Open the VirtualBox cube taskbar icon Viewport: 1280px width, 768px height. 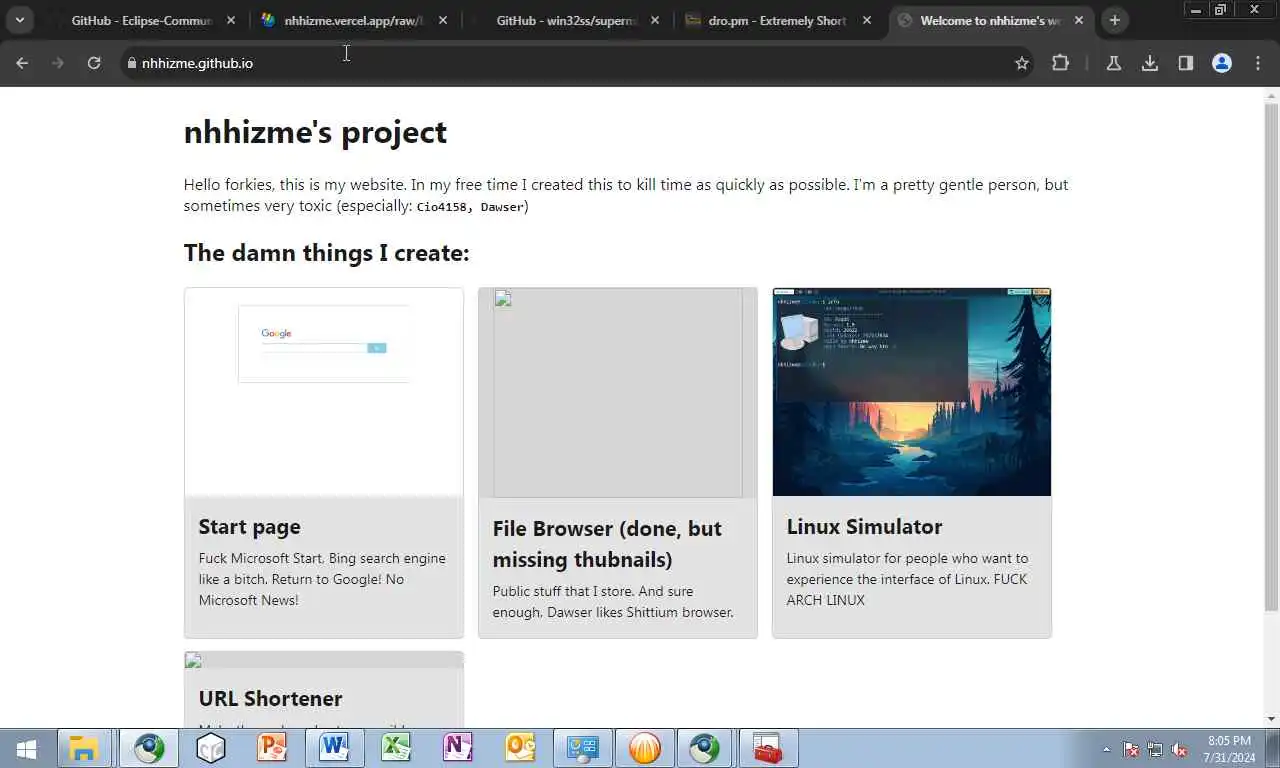[211, 748]
